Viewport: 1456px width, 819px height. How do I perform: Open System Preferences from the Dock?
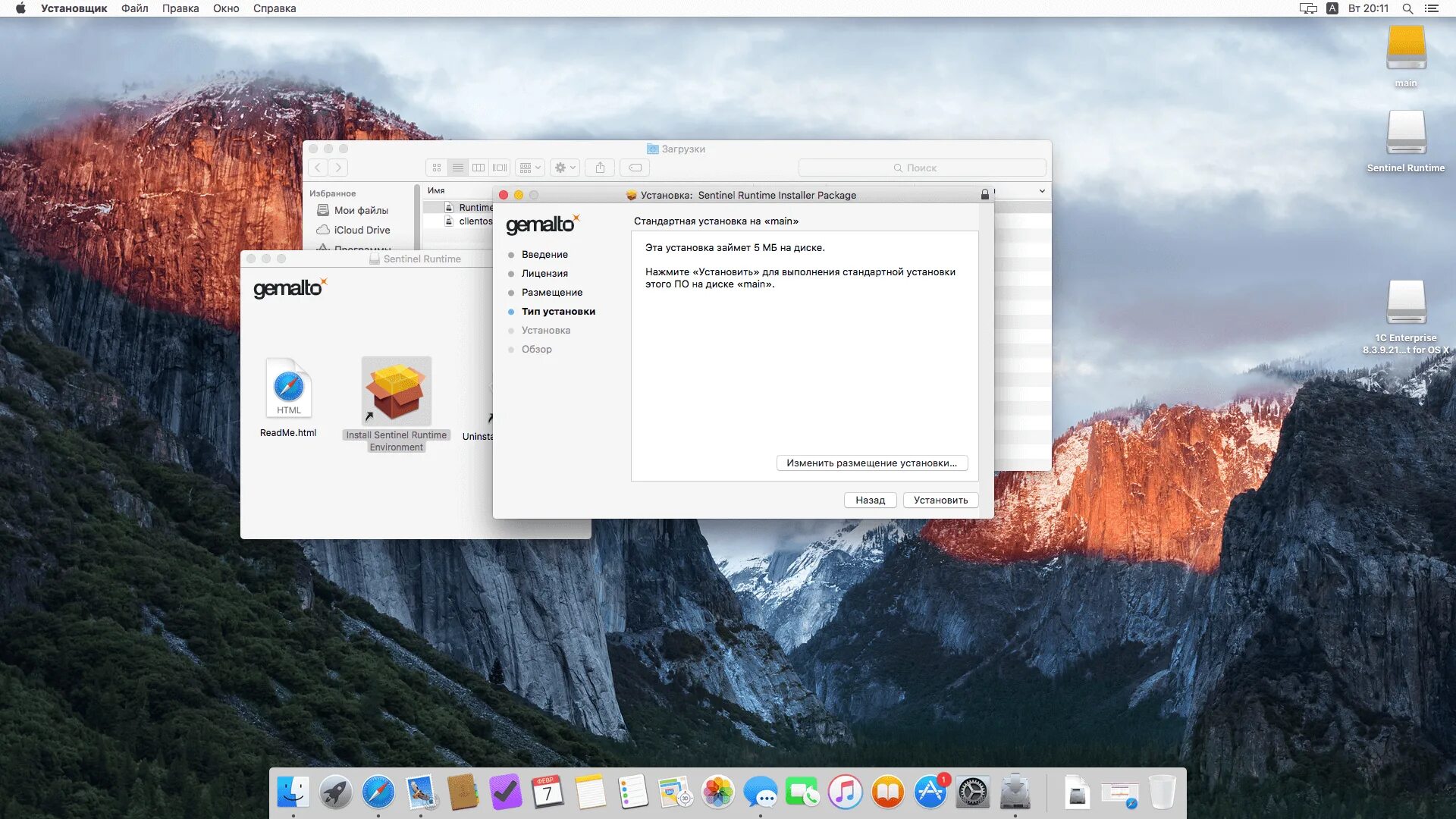point(972,793)
